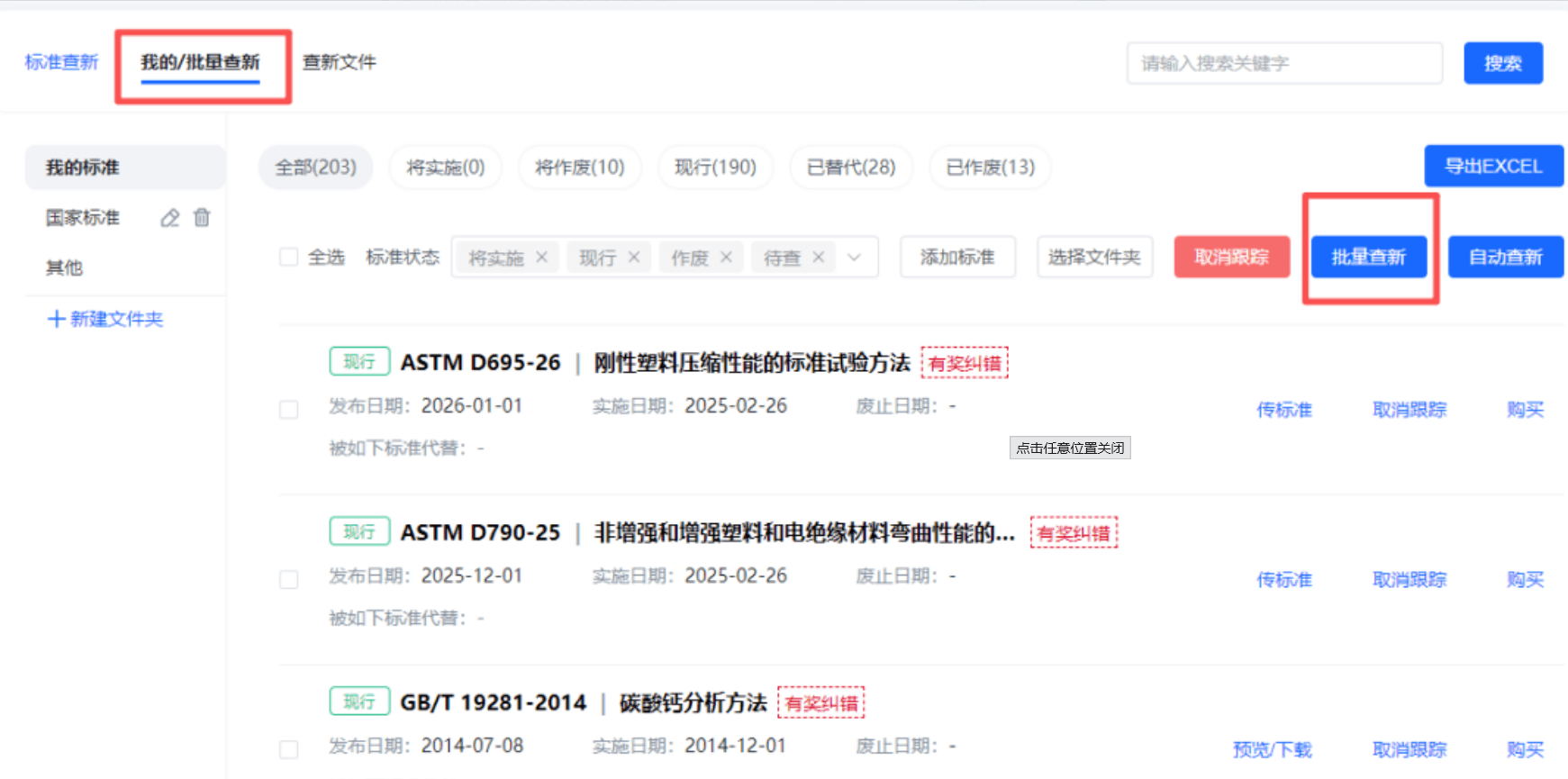Click 购买 for ASTM D790-25
This screenshot has width=1568, height=779.
(x=1525, y=580)
